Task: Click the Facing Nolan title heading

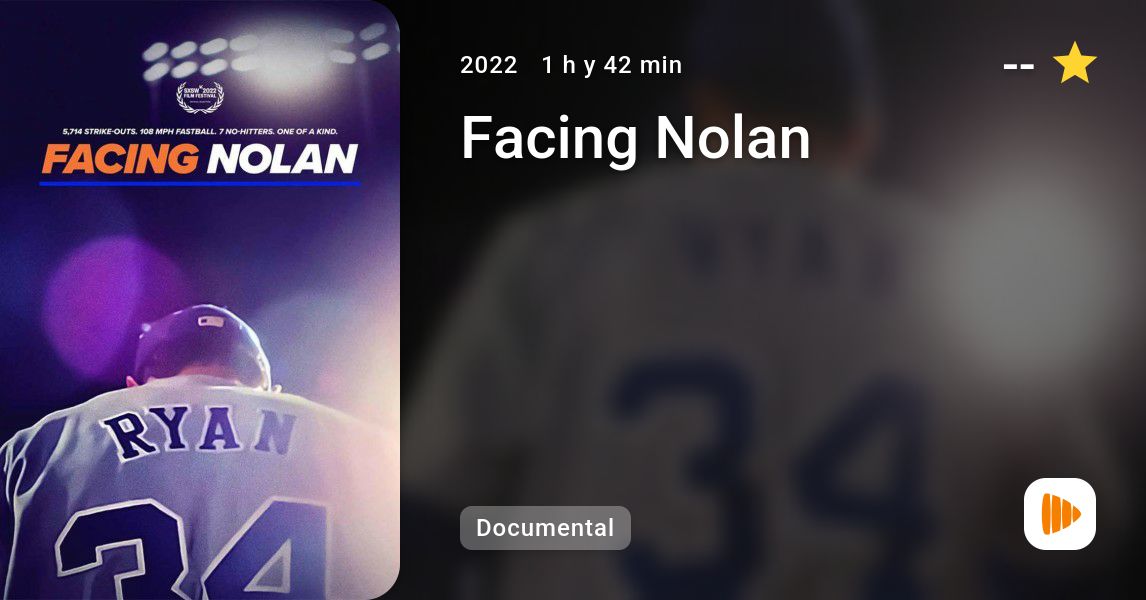Action: coord(636,137)
